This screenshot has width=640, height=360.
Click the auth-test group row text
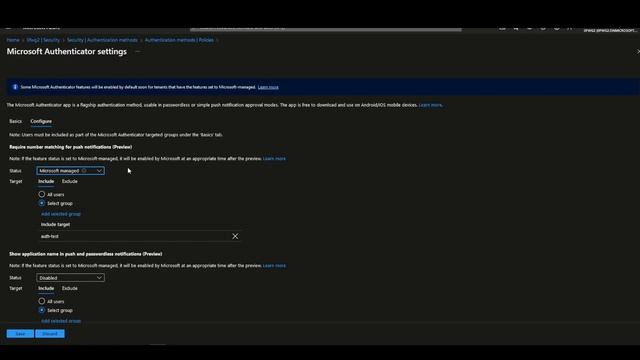[x=50, y=236]
